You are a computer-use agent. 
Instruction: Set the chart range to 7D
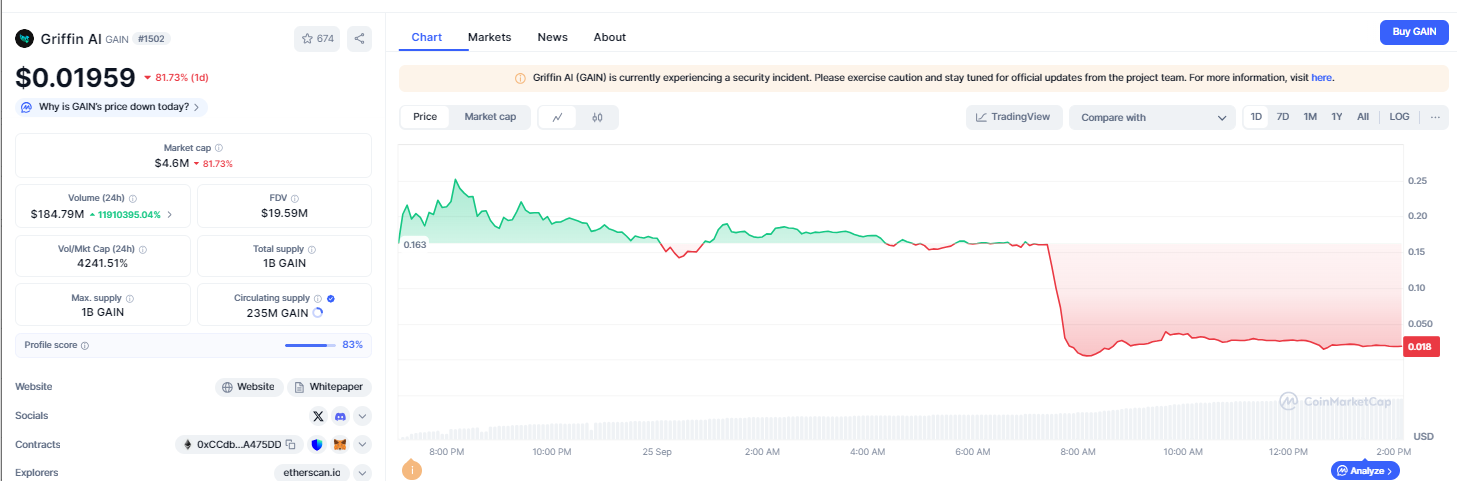click(1282, 117)
